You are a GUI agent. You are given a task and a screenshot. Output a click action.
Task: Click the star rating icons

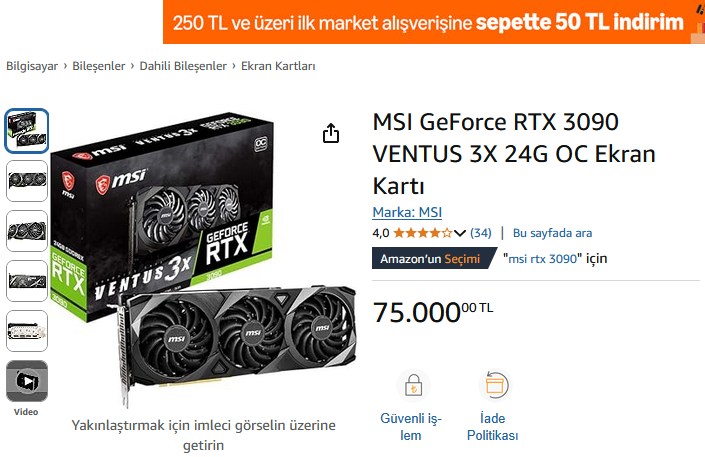(422, 233)
